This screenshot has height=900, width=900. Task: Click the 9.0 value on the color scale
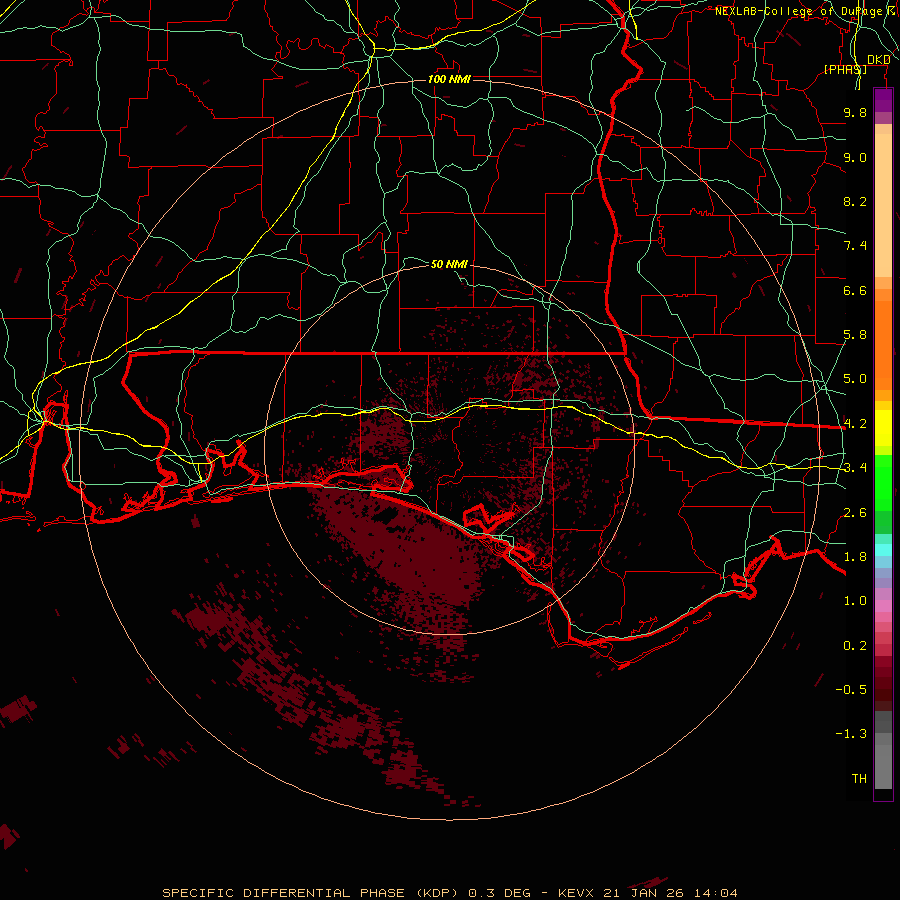tap(855, 157)
